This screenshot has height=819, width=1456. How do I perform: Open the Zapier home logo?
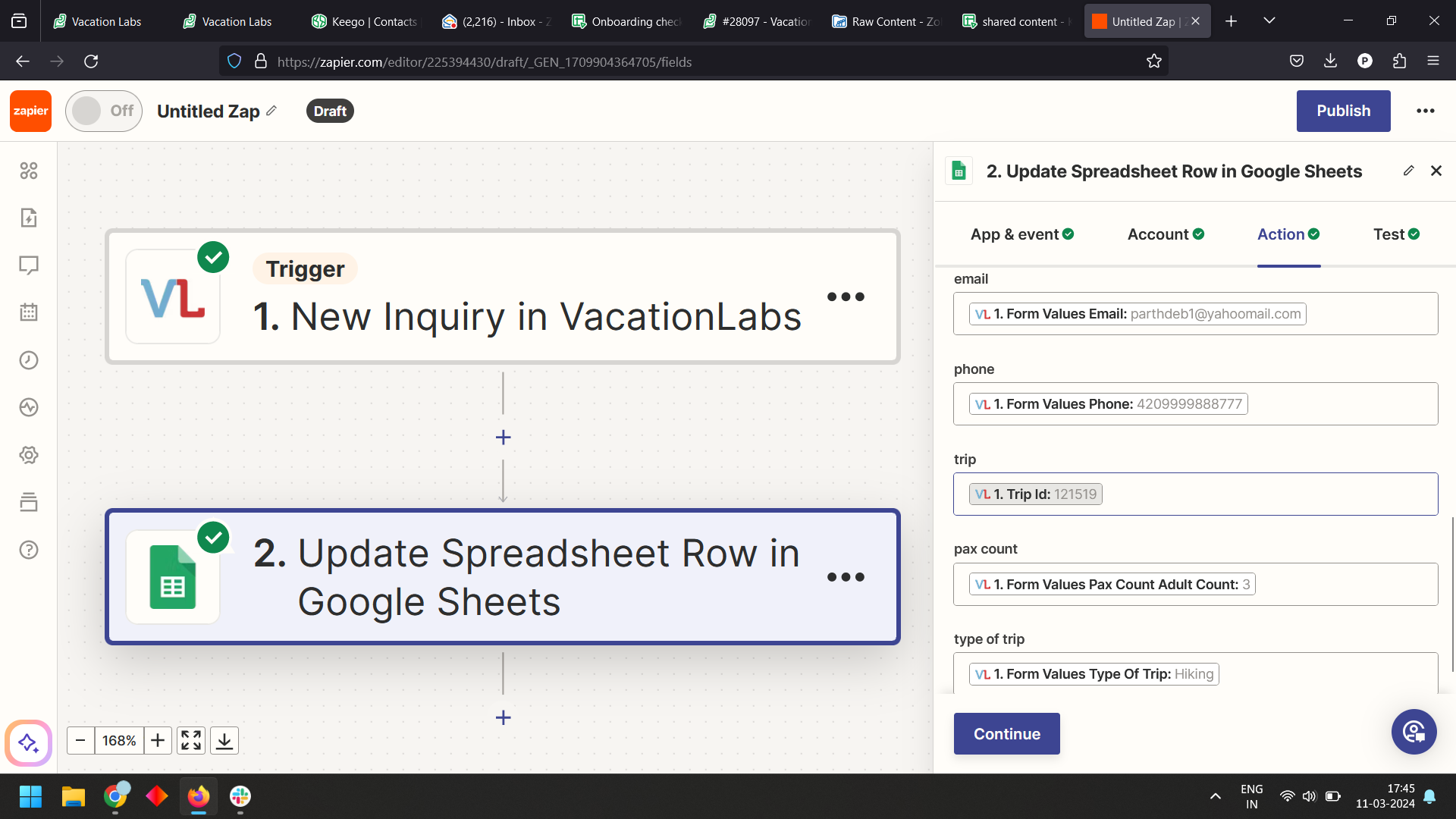[30, 111]
